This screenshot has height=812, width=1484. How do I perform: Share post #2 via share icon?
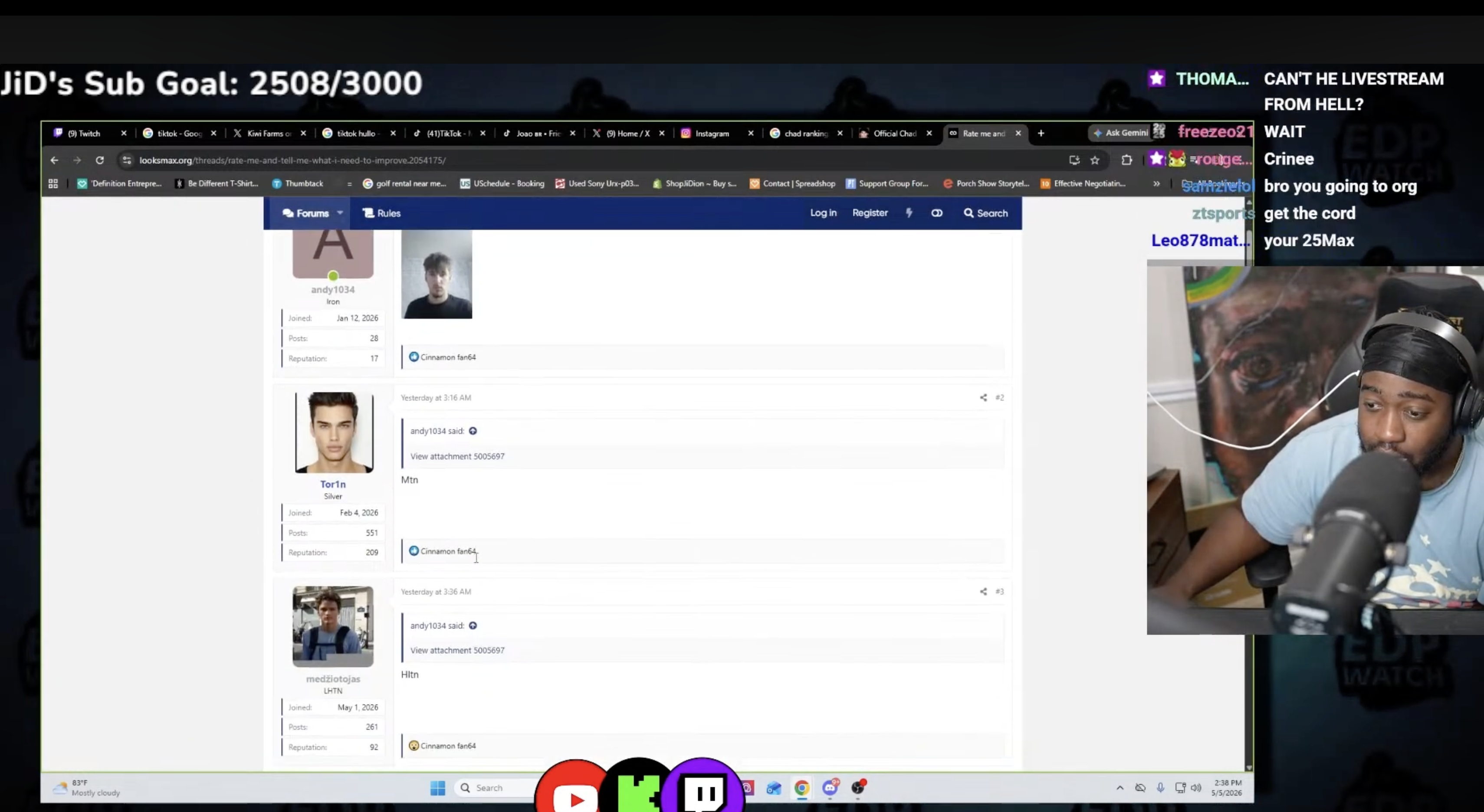[983, 397]
